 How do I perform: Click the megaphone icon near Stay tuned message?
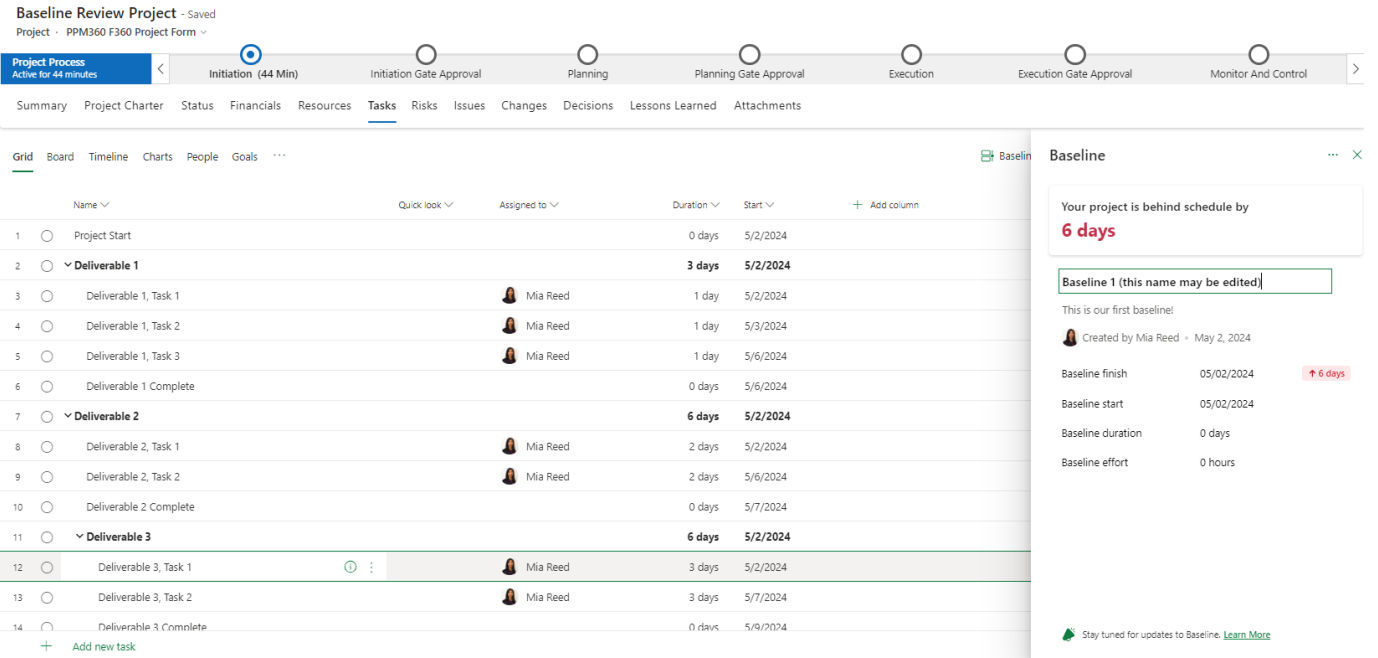(x=1069, y=634)
